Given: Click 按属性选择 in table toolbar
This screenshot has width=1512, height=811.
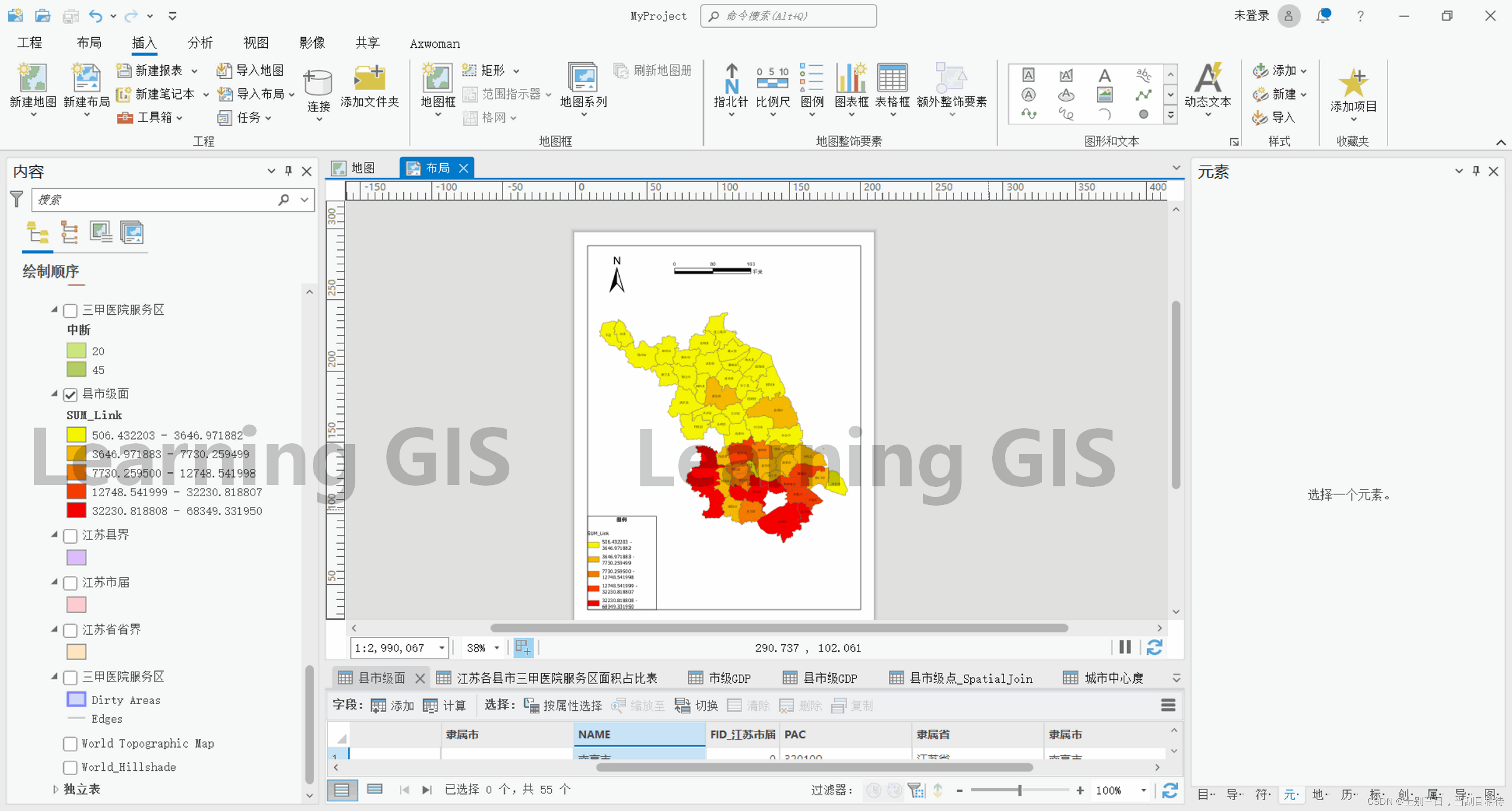Looking at the screenshot, I should pyautogui.click(x=562, y=705).
